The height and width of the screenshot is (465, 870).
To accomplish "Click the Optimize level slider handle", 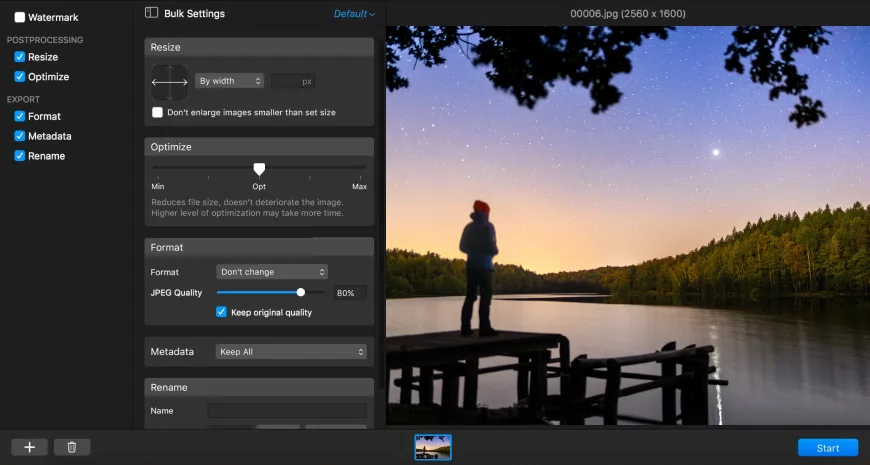I will click(259, 169).
